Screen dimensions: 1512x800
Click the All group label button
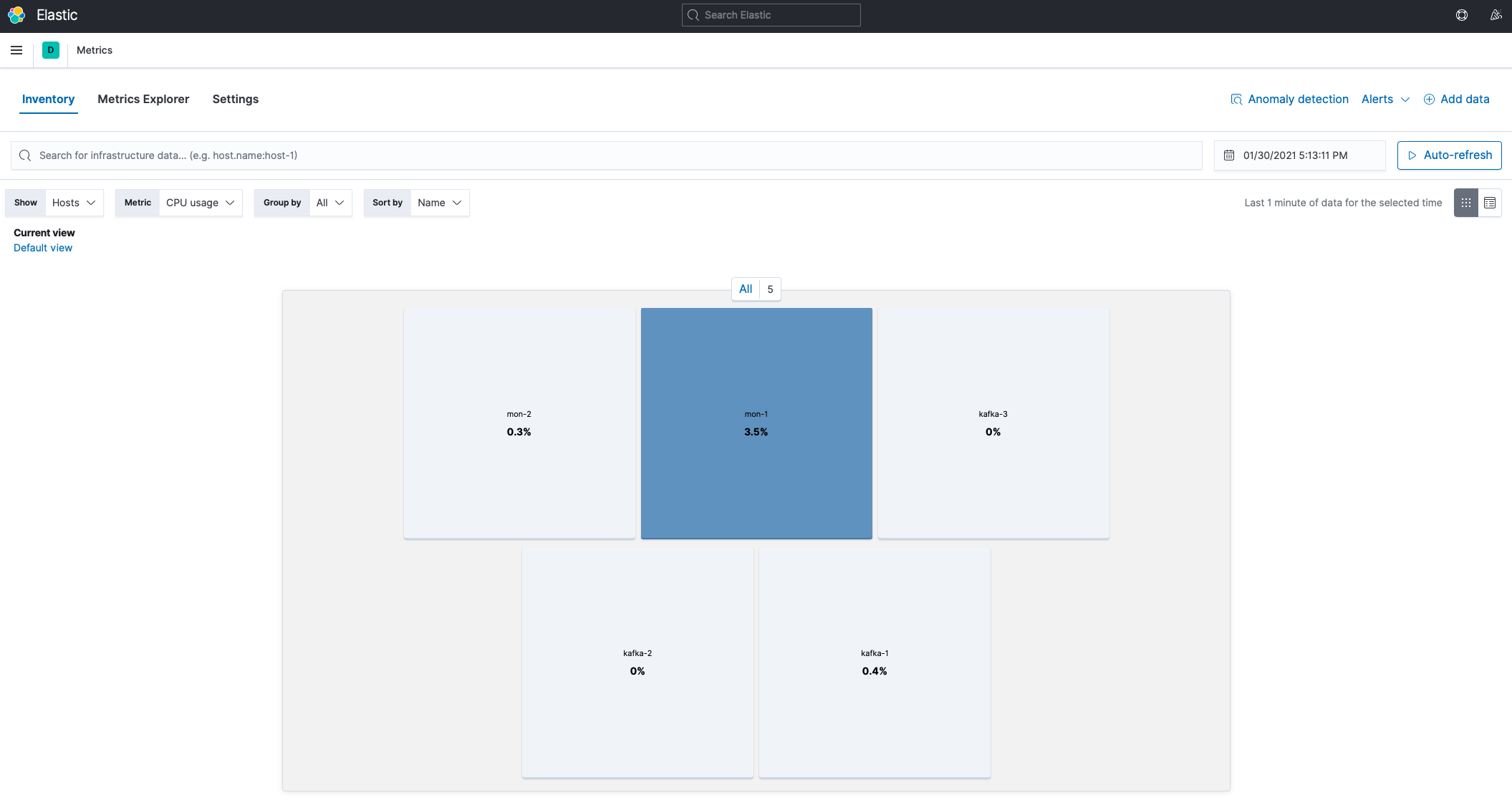click(746, 289)
